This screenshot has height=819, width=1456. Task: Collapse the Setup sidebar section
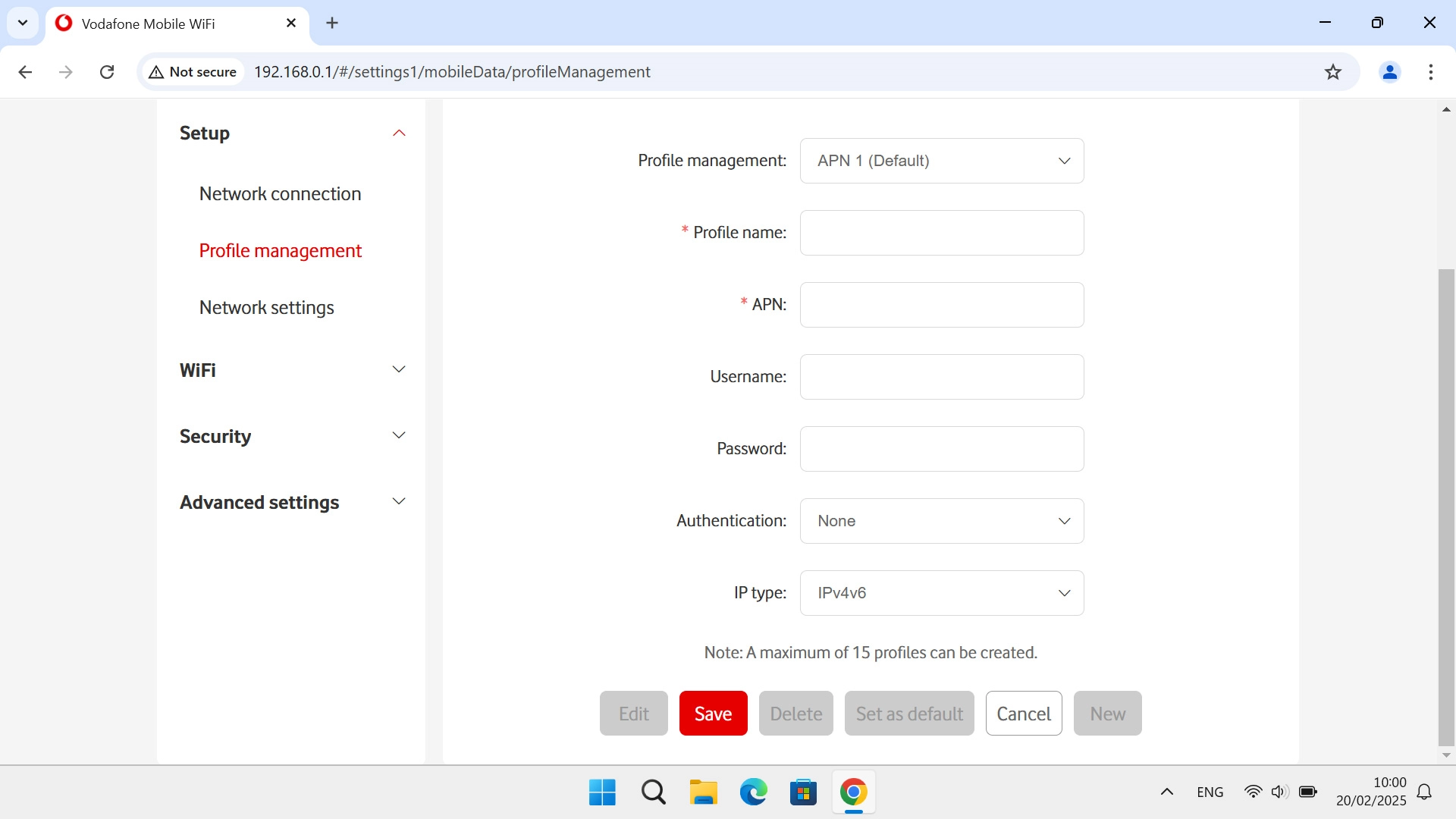[399, 133]
